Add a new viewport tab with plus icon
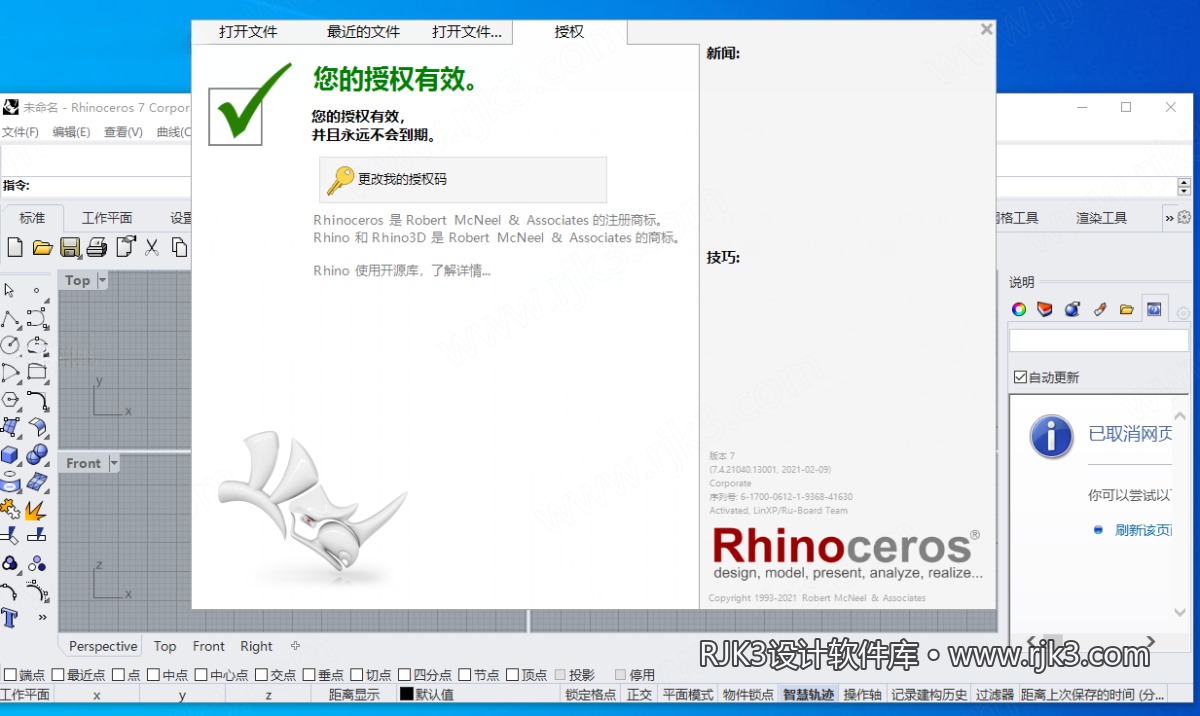The width and height of the screenshot is (1200, 716). coord(295,646)
